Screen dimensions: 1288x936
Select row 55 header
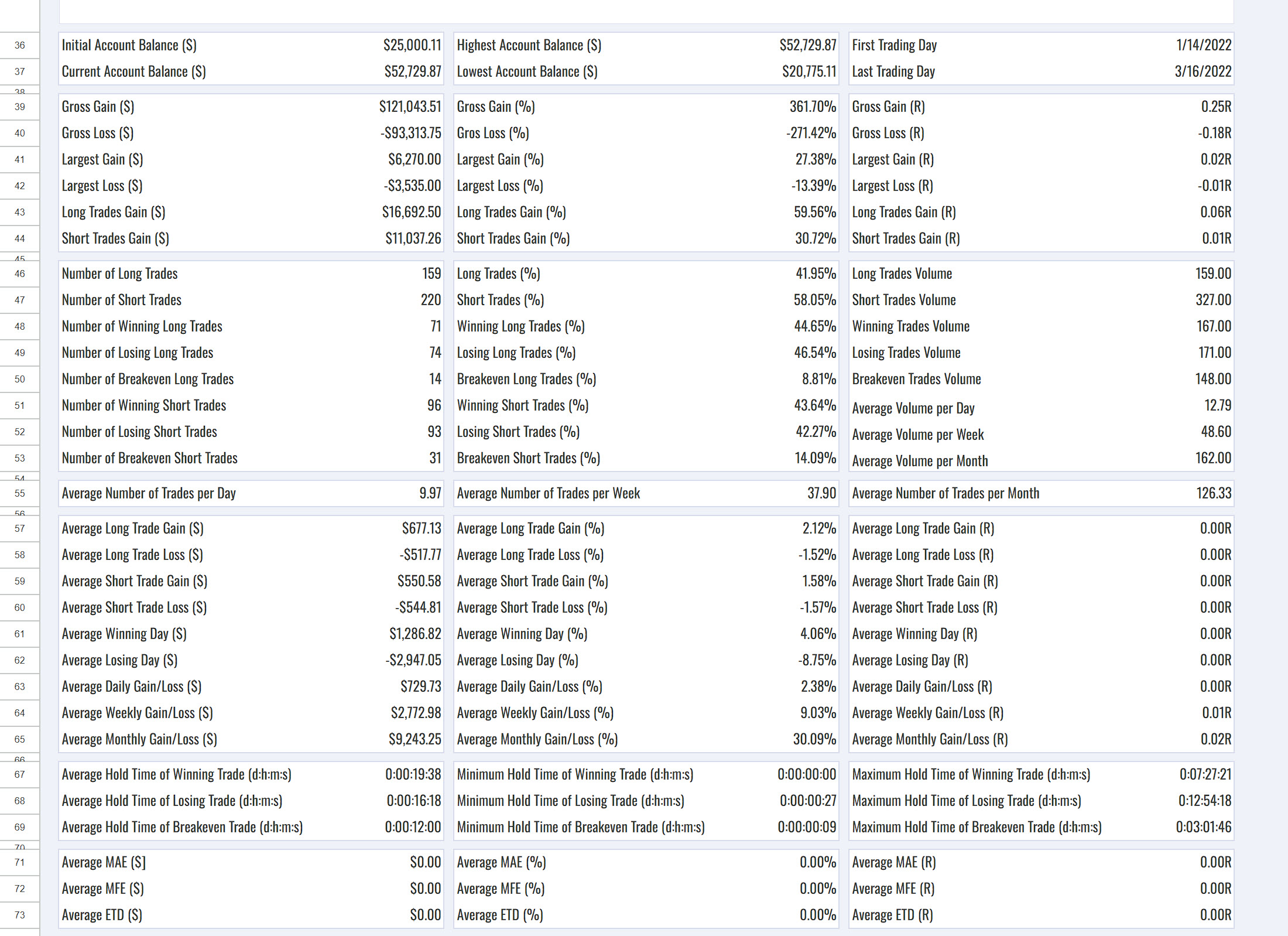[x=20, y=493]
